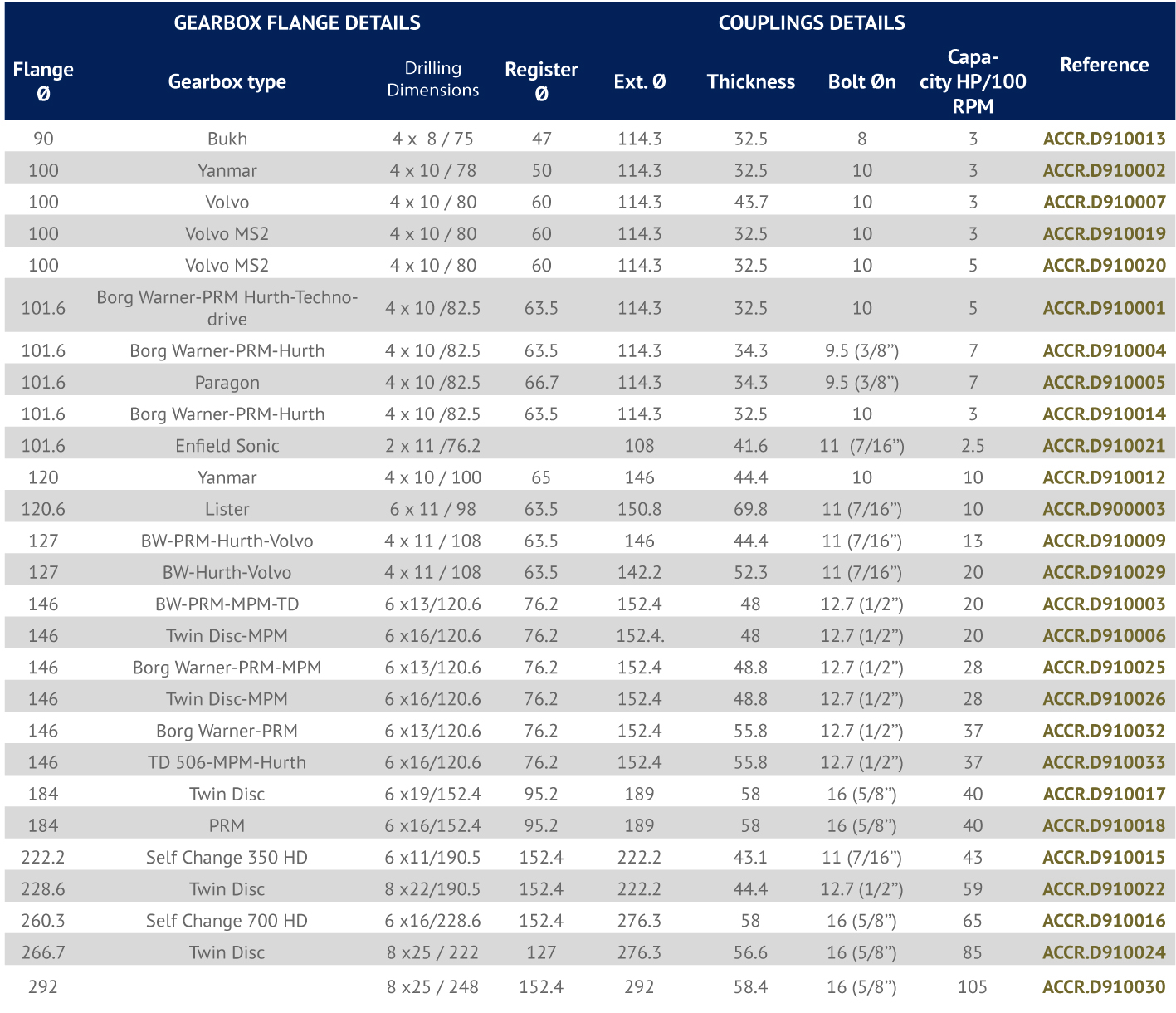
Task: Click the COUPLINGS DETAILS heading
Action: click(812, 23)
